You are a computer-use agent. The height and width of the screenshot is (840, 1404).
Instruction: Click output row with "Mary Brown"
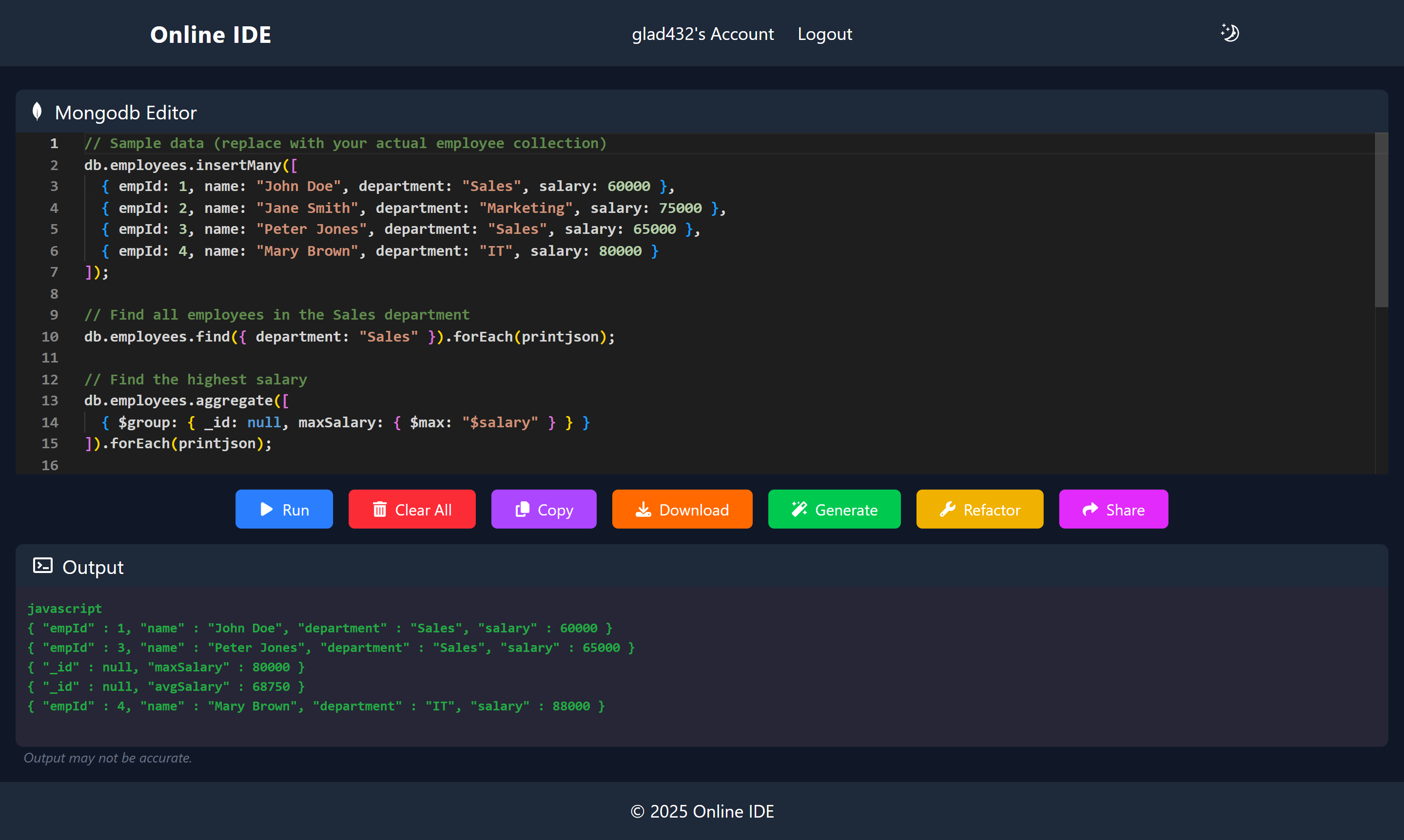point(316,706)
